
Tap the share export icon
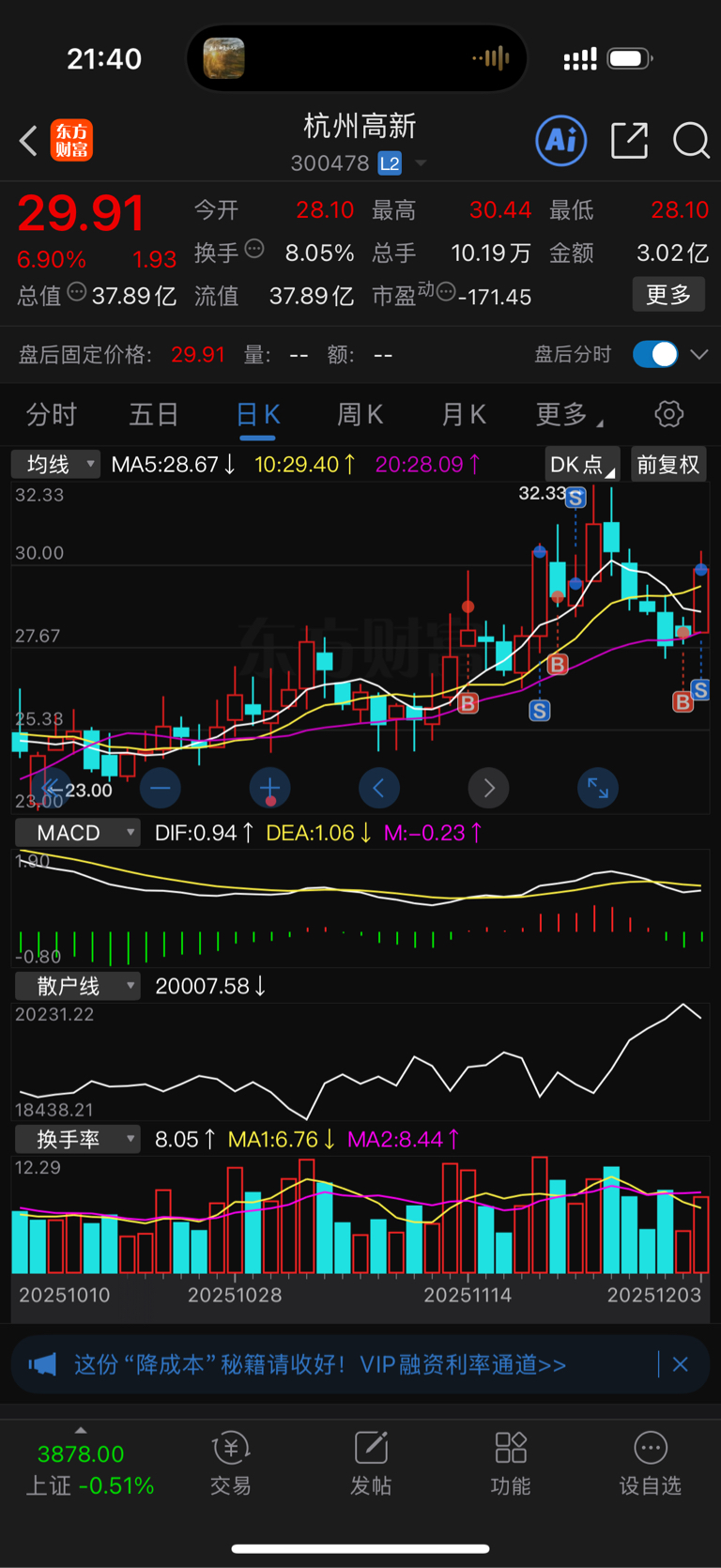point(629,141)
